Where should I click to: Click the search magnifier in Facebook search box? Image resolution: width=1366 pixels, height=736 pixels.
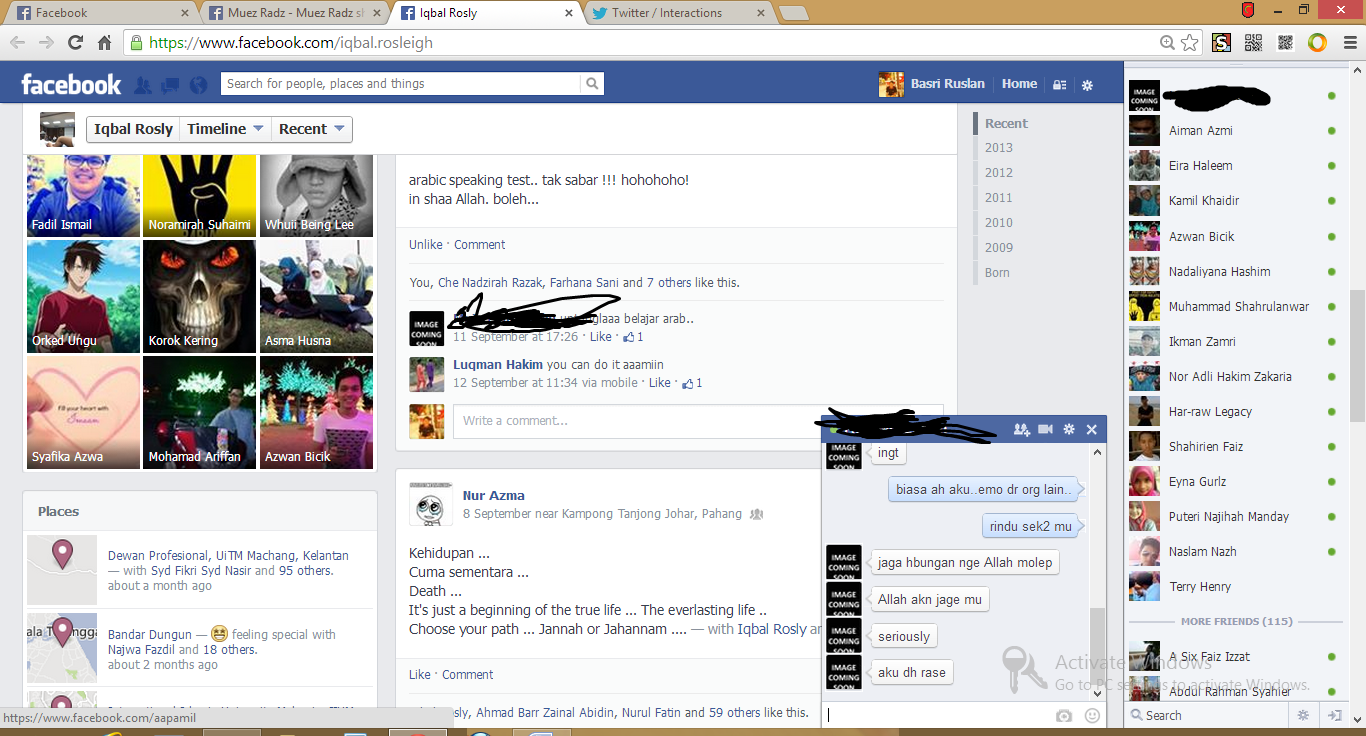(593, 84)
